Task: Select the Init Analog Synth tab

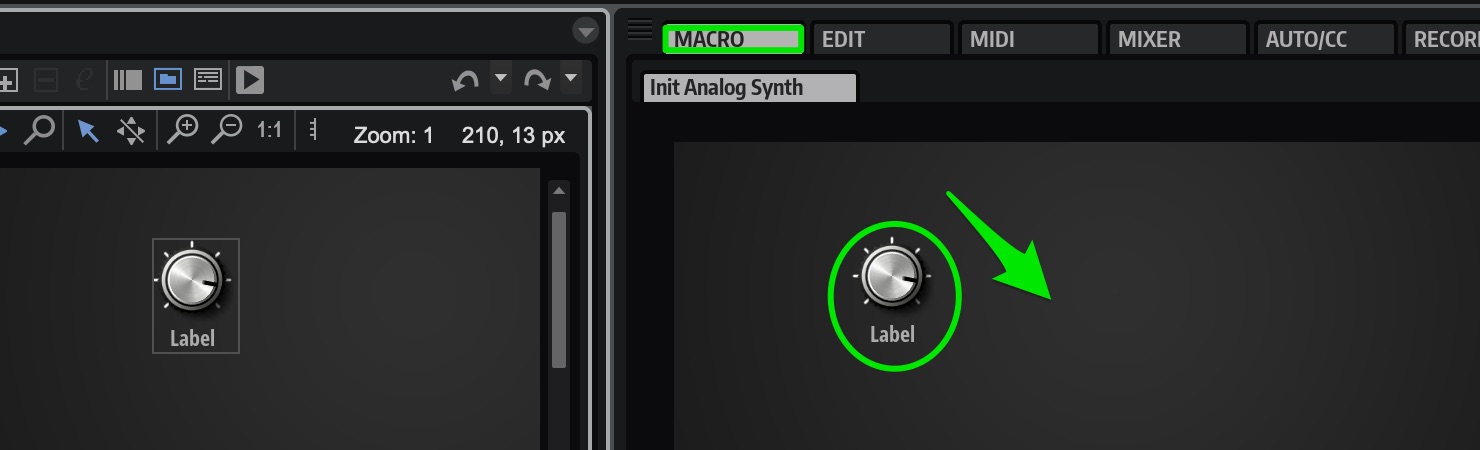Action: [749, 87]
